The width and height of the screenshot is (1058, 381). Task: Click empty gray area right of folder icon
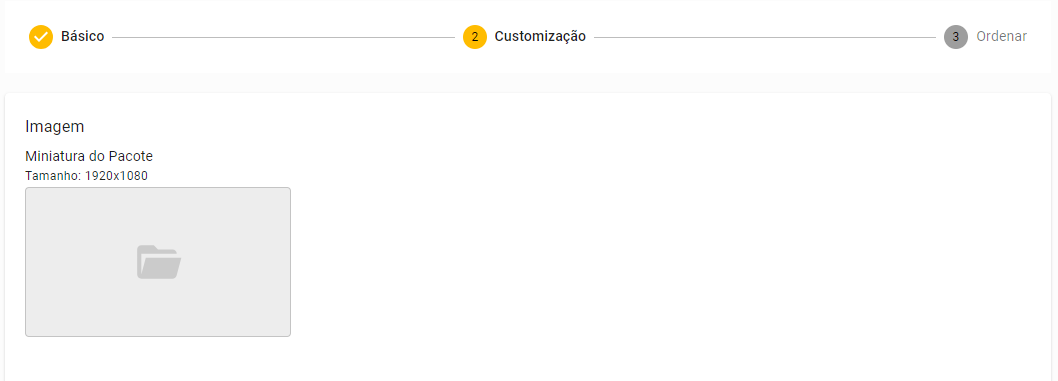pyautogui.click(x=236, y=262)
